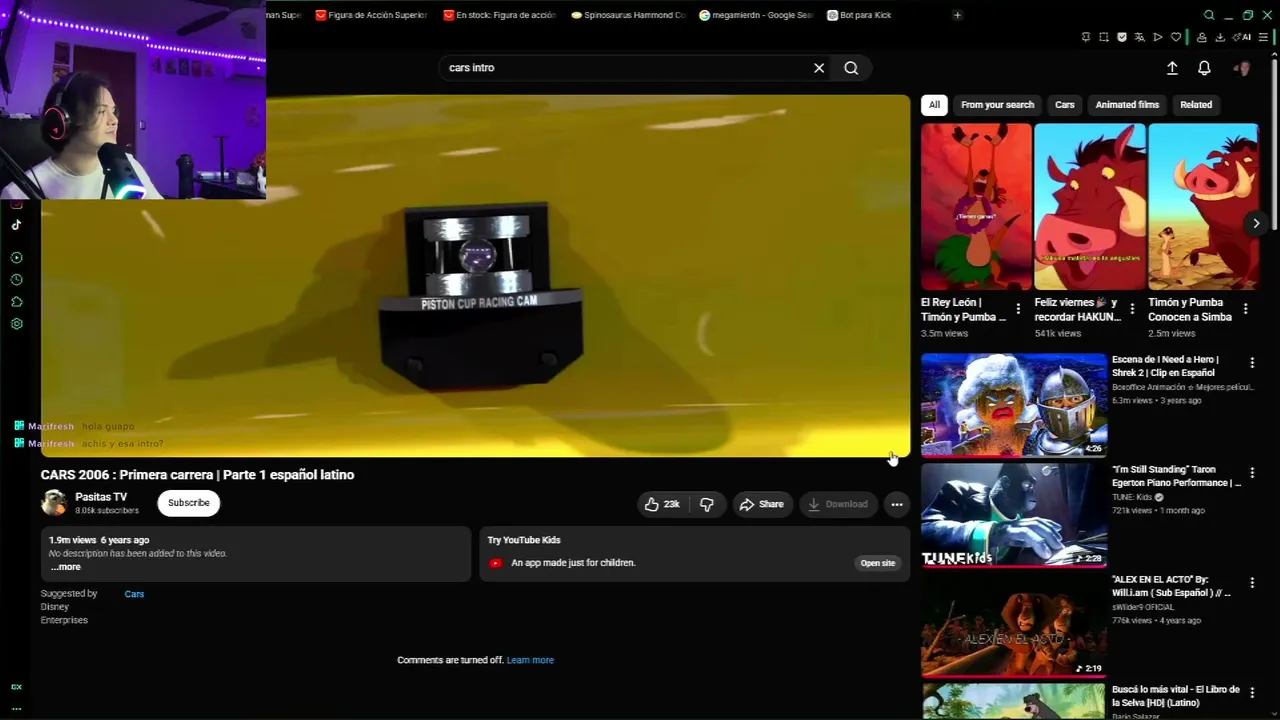Follow the Learn more comments link
This screenshot has height=720, width=1280.
(530, 660)
